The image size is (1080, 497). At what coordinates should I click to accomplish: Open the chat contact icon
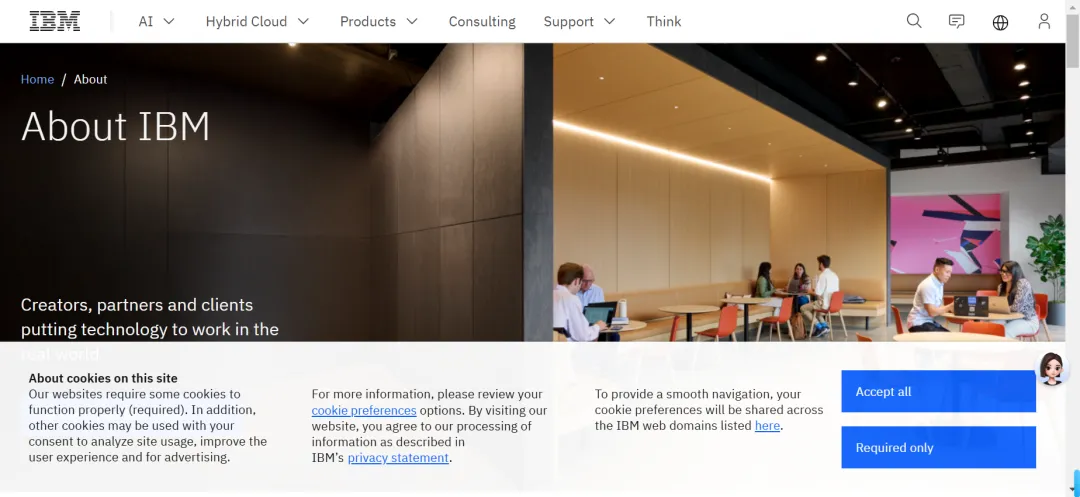(957, 21)
